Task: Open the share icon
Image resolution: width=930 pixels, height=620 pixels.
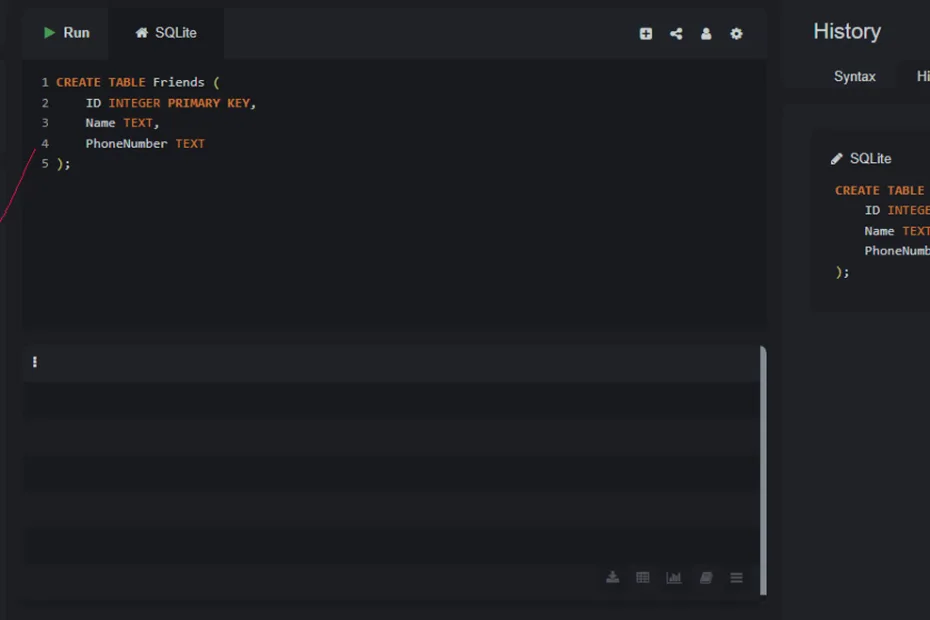Action: [x=676, y=34]
